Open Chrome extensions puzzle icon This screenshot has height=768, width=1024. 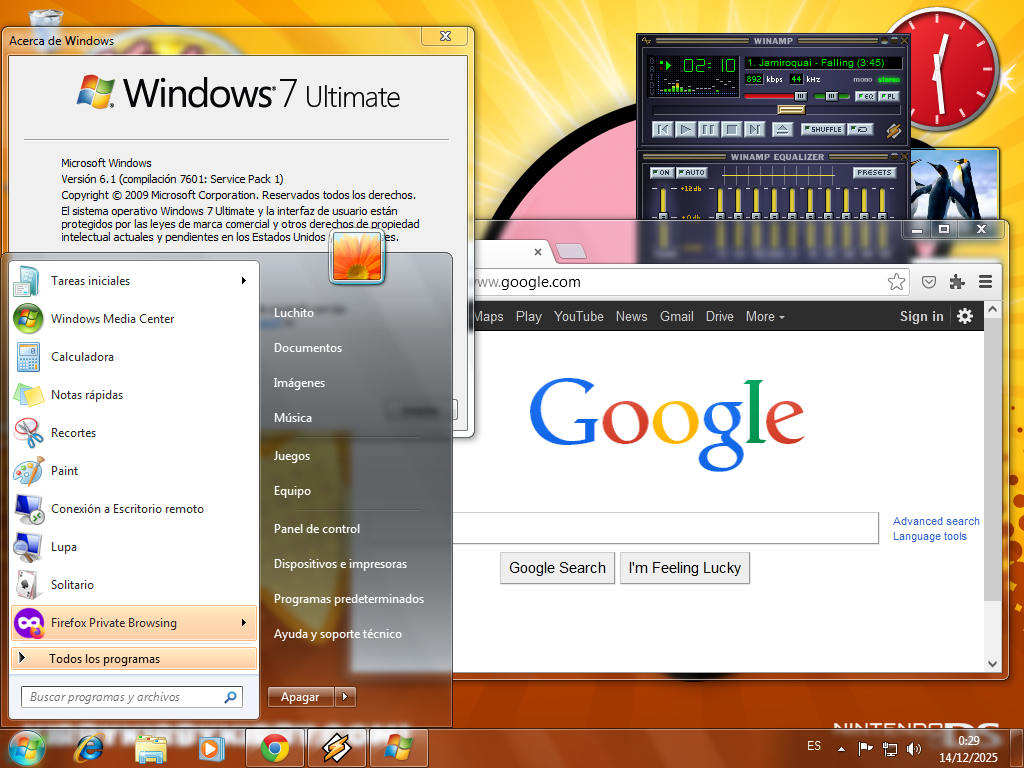(957, 282)
